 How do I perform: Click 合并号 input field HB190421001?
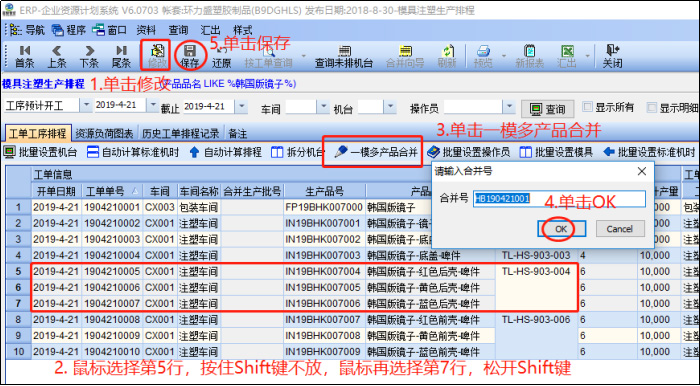pyautogui.click(x=559, y=199)
